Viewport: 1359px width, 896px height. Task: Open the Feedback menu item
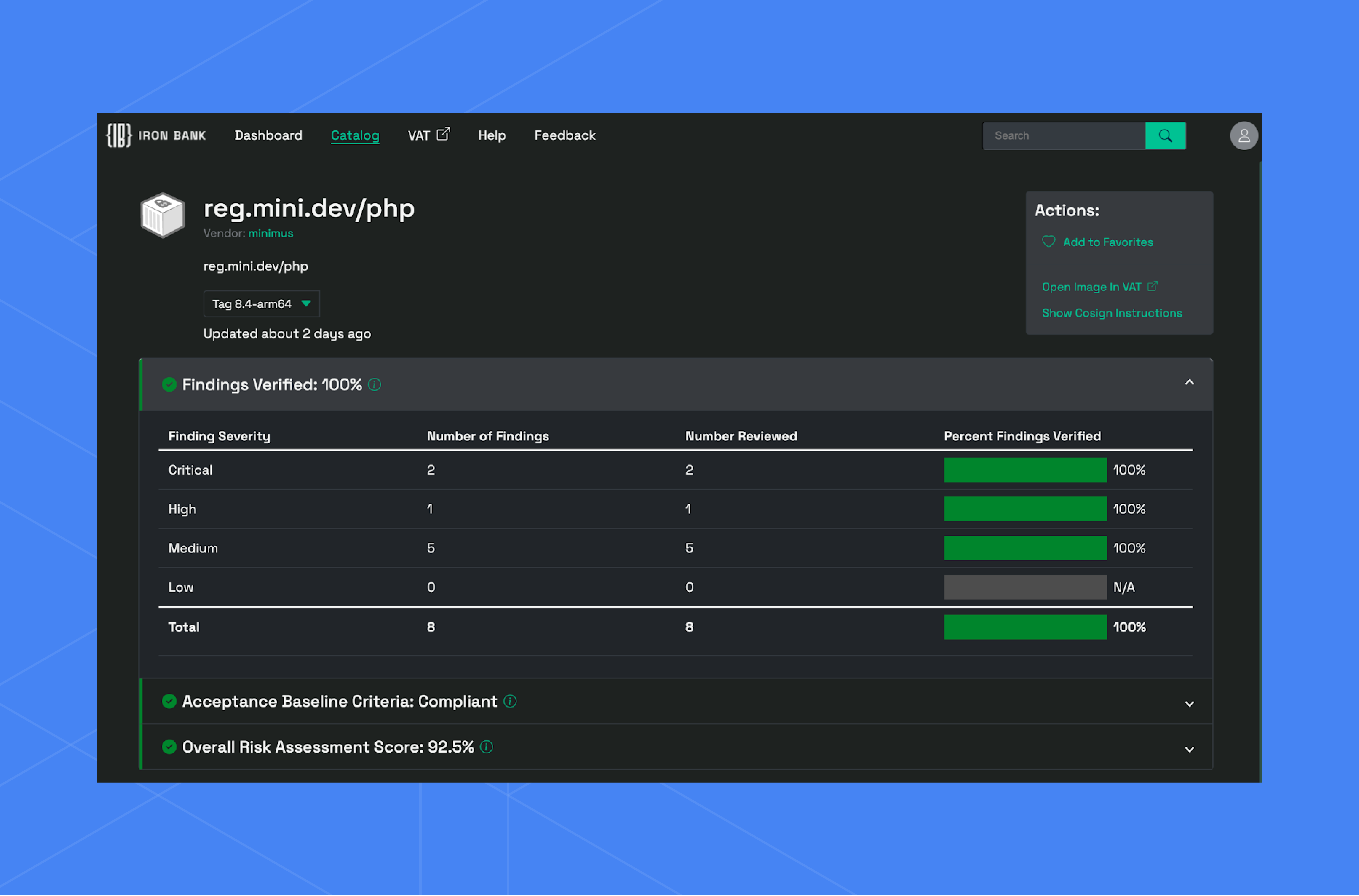(565, 136)
